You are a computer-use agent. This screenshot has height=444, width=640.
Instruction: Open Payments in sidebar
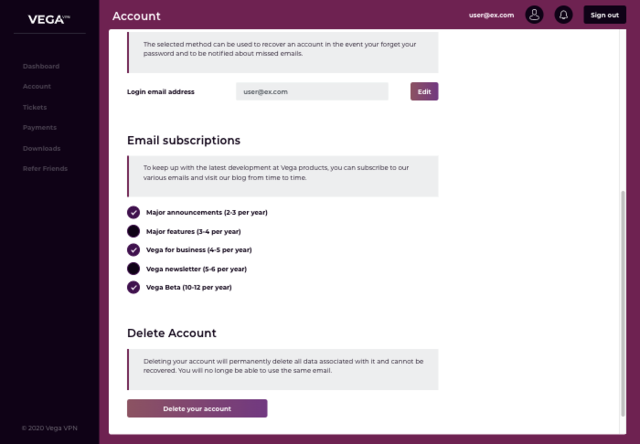click(39, 127)
